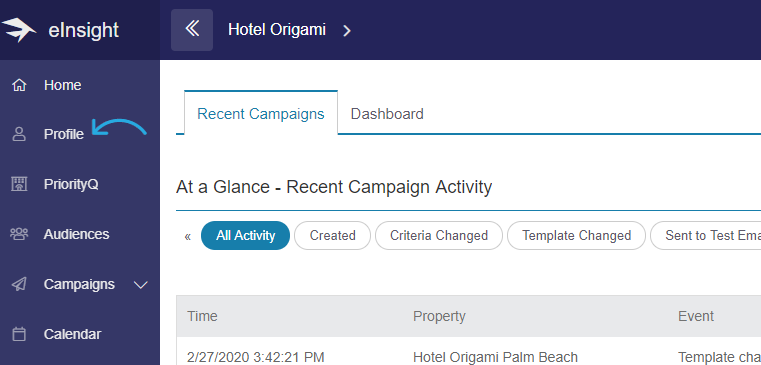Switch to the Dashboard tab

pyautogui.click(x=387, y=114)
